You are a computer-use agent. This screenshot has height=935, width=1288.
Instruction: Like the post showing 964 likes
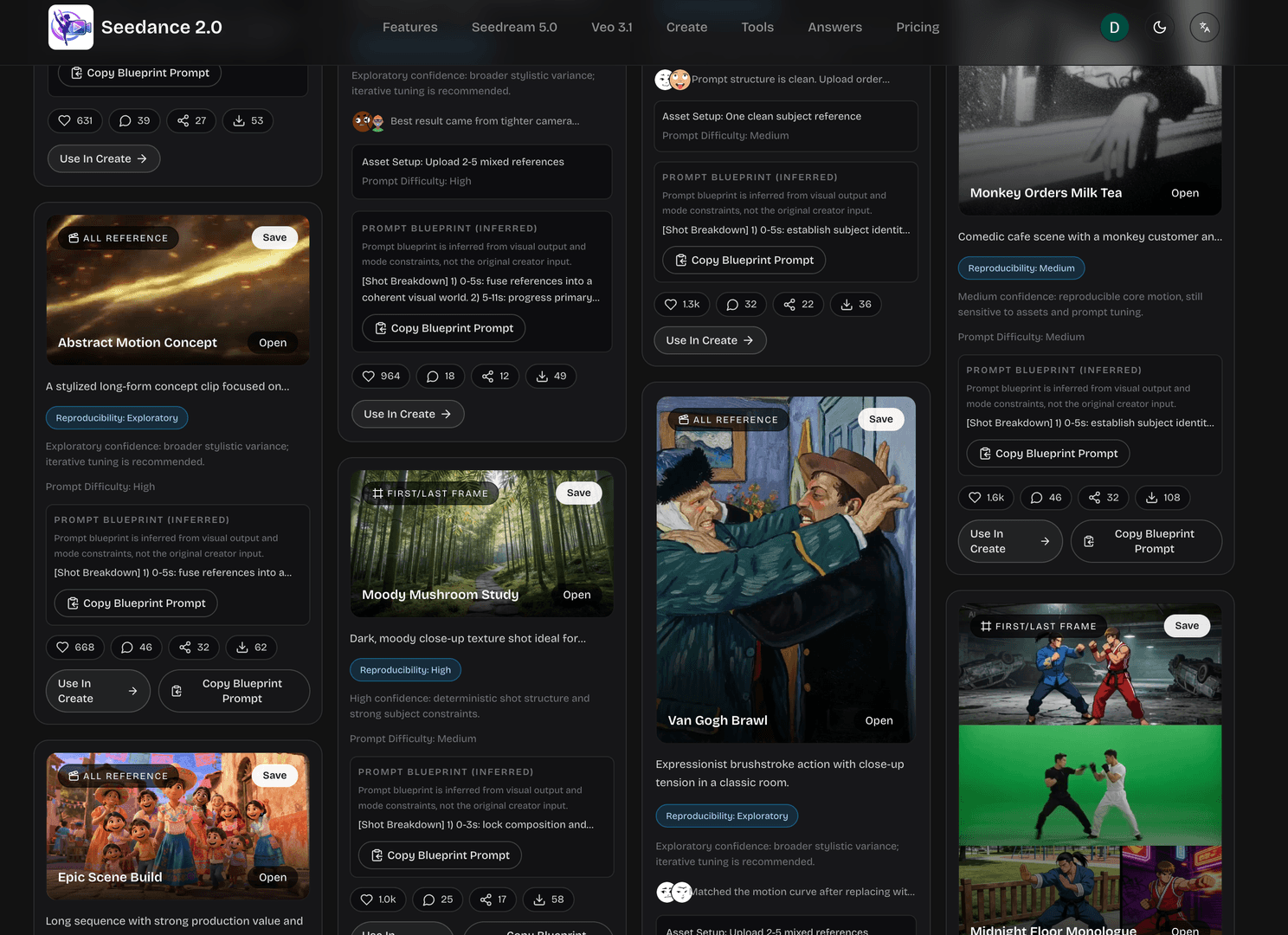pyautogui.click(x=381, y=376)
